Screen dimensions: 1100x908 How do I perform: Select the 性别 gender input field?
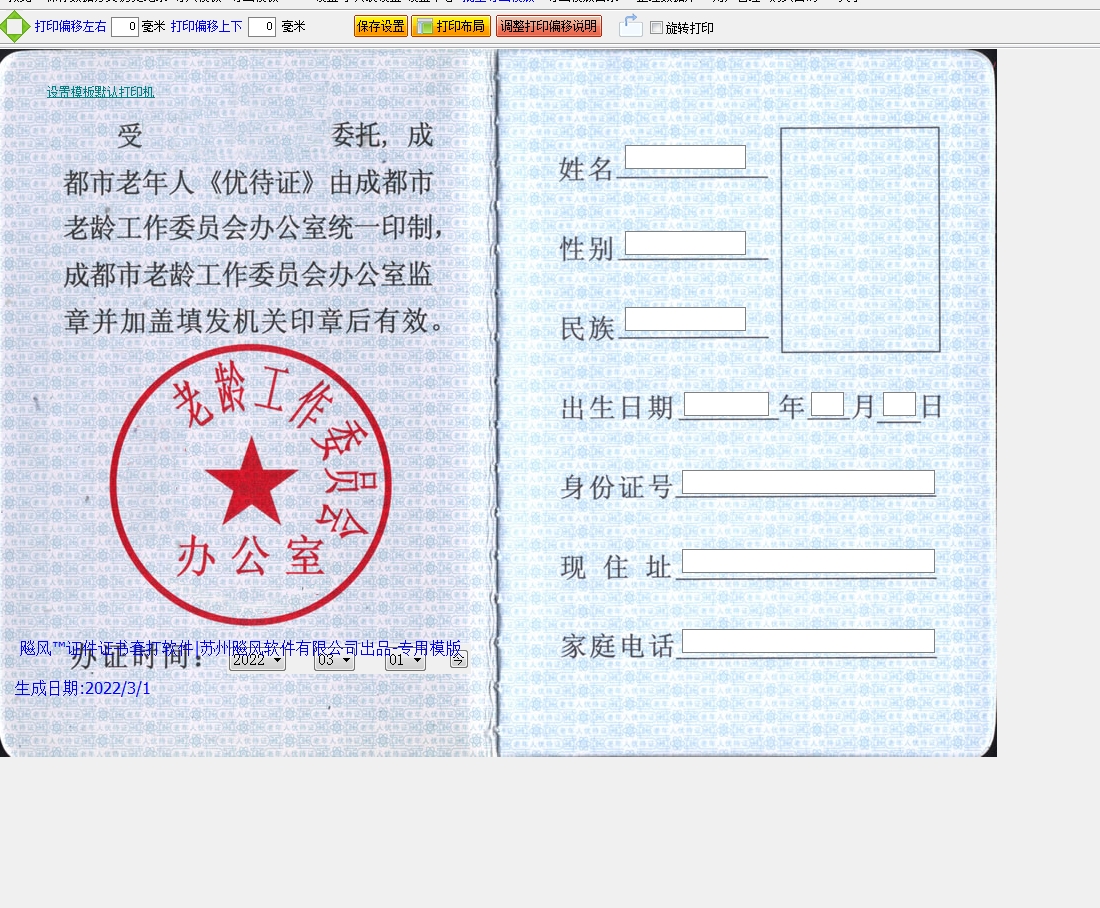(685, 243)
